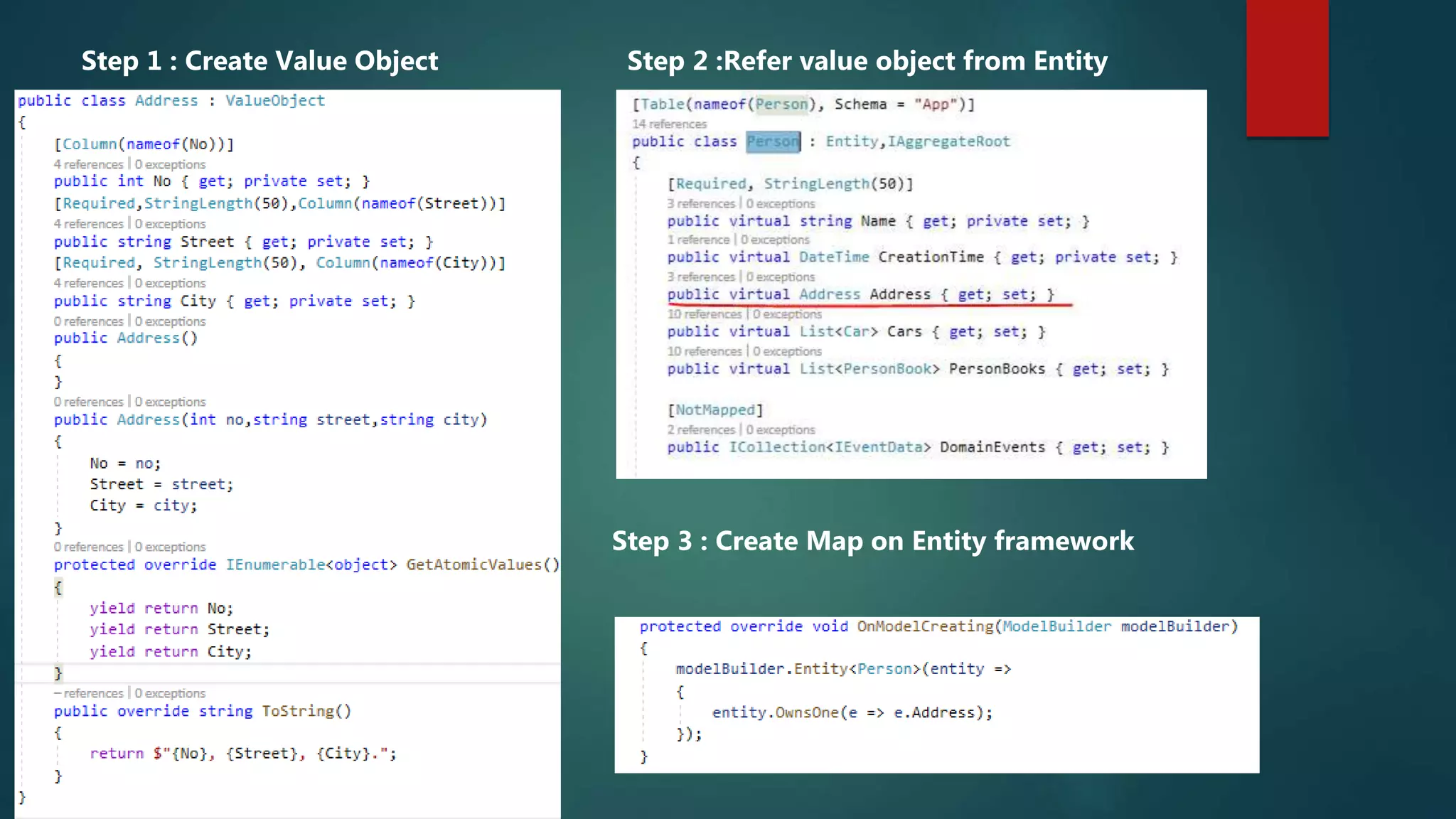Click 'Entity,IAggregateRoot' in the Person declaration
Image resolution: width=1456 pixels, height=819 pixels.
pos(918,141)
